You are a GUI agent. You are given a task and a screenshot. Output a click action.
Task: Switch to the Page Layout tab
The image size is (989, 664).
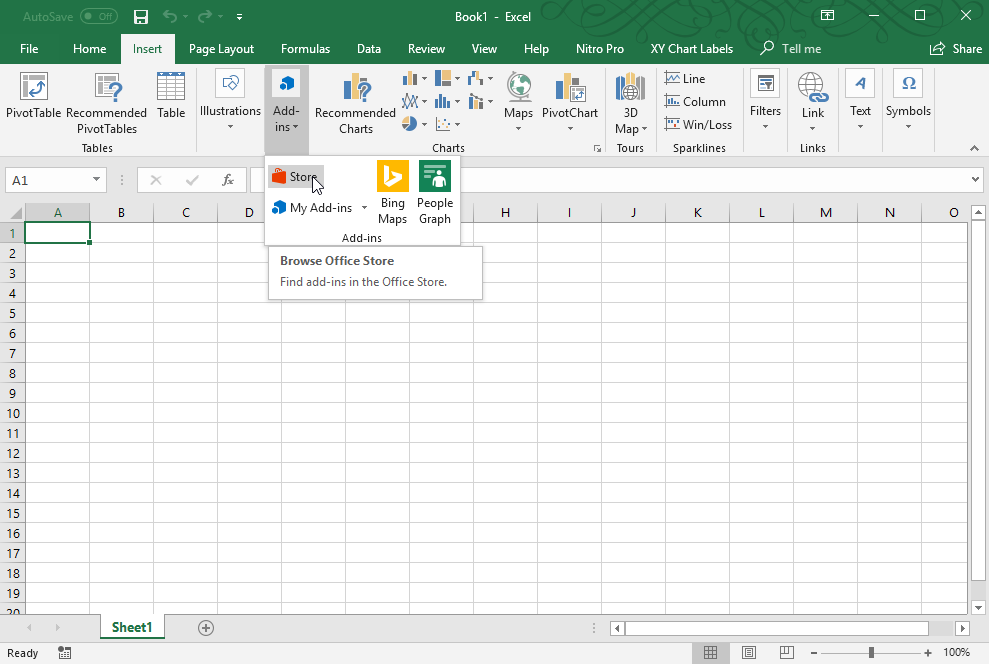coord(221,49)
